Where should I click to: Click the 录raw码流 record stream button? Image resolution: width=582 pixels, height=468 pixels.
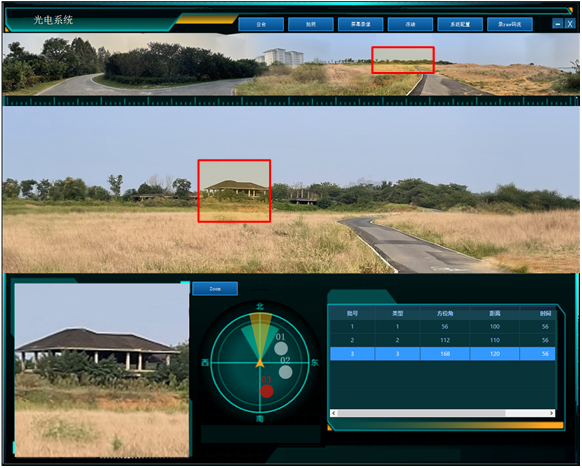click(x=510, y=24)
